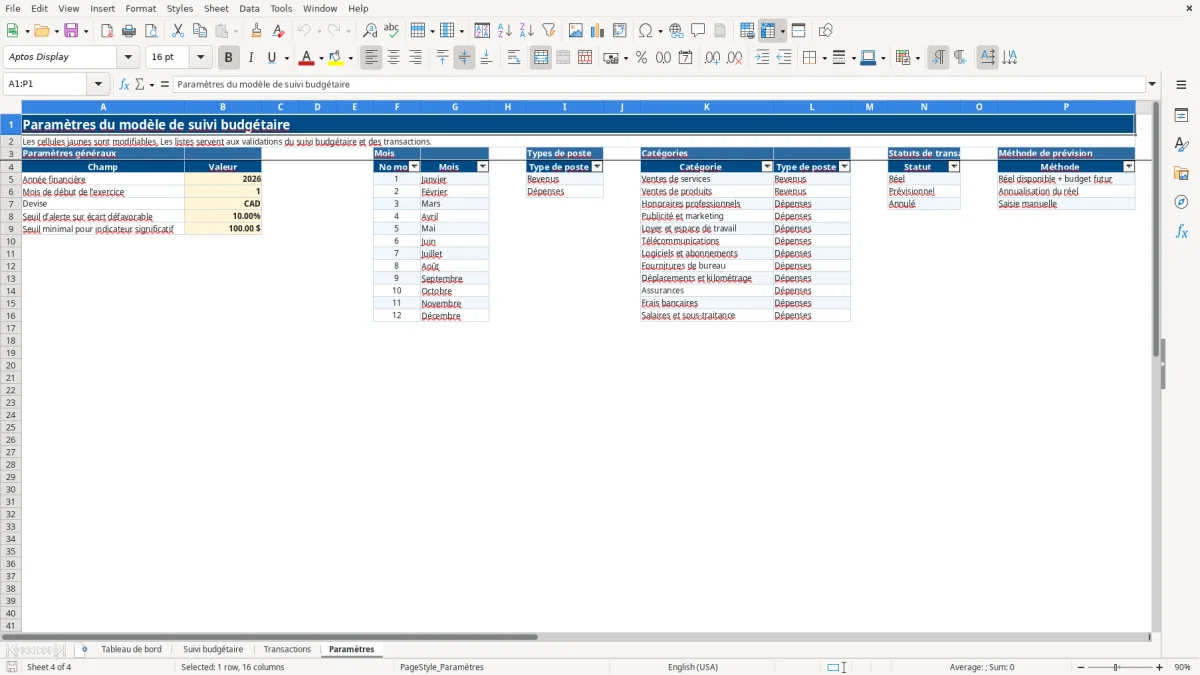Viewport: 1200px width, 675px height.
Task: Open the Sidebar Properties panel icon
Action: 1181,116
